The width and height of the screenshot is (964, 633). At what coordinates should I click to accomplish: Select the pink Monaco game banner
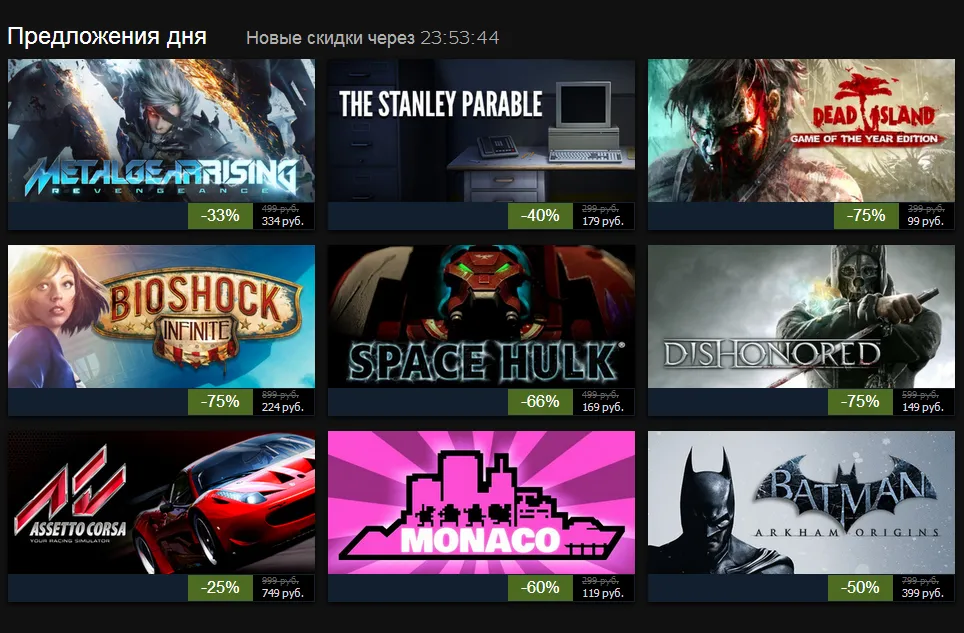481,503
